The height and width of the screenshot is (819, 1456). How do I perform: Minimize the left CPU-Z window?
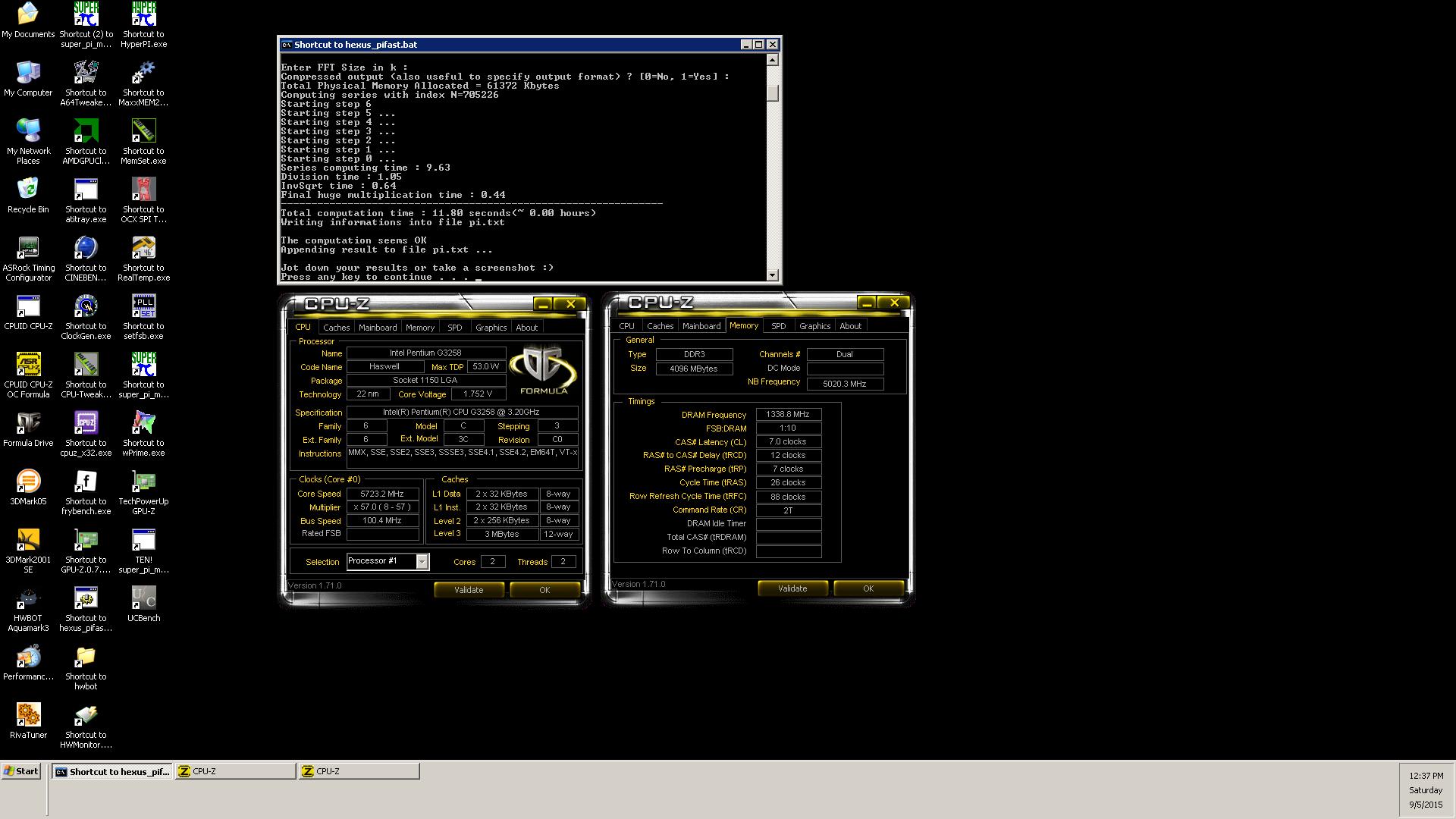[x=542, y=304]
